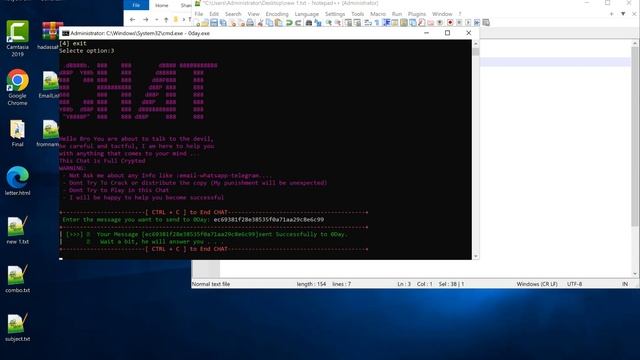The height and width of the screenshot is (360, 640).
Task: Open the File menu in Notepad++
Action: tap(199, 14)
